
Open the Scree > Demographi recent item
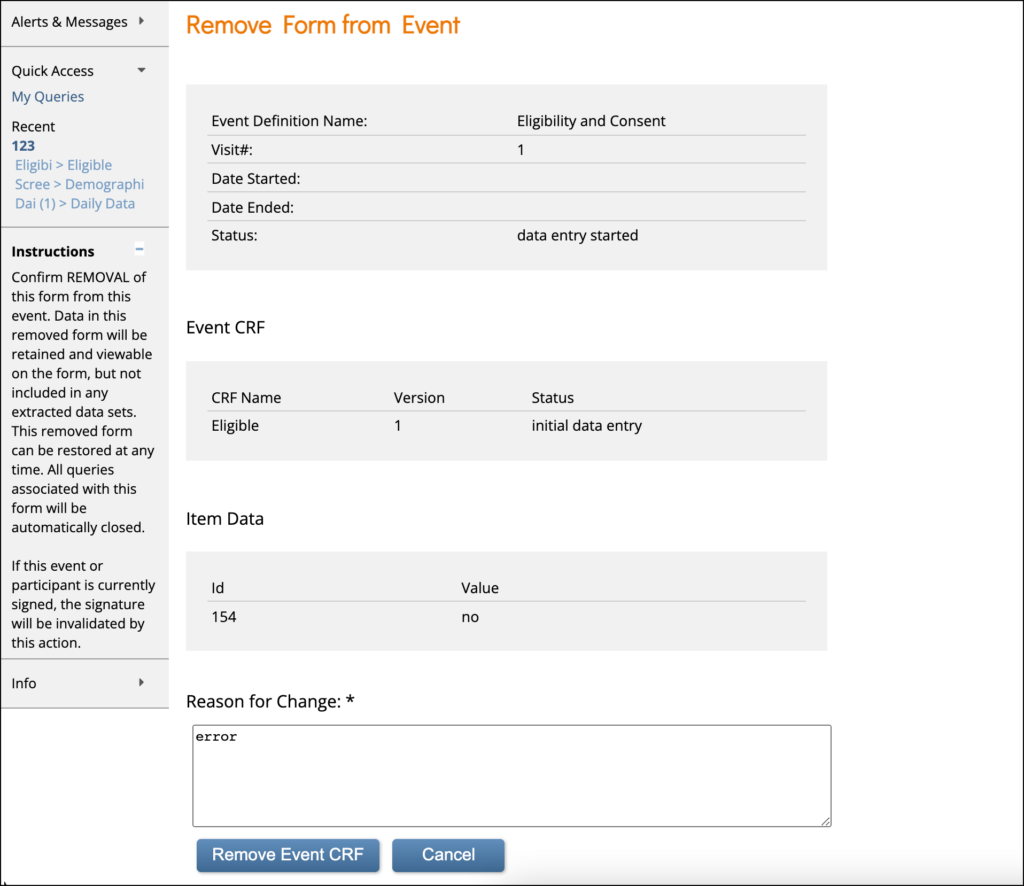pyautogui.click(x=79, y=184)
